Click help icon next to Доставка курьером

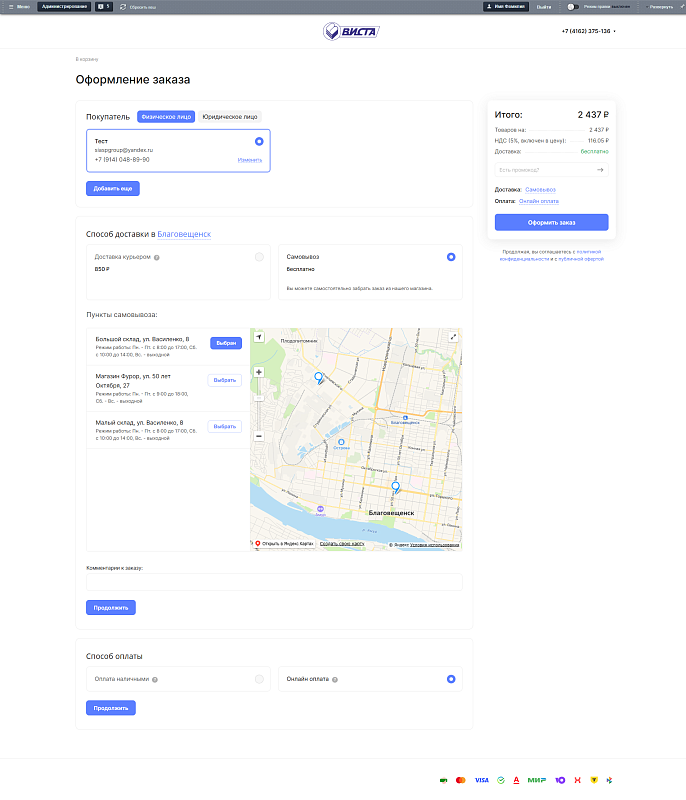click(157, 257)
